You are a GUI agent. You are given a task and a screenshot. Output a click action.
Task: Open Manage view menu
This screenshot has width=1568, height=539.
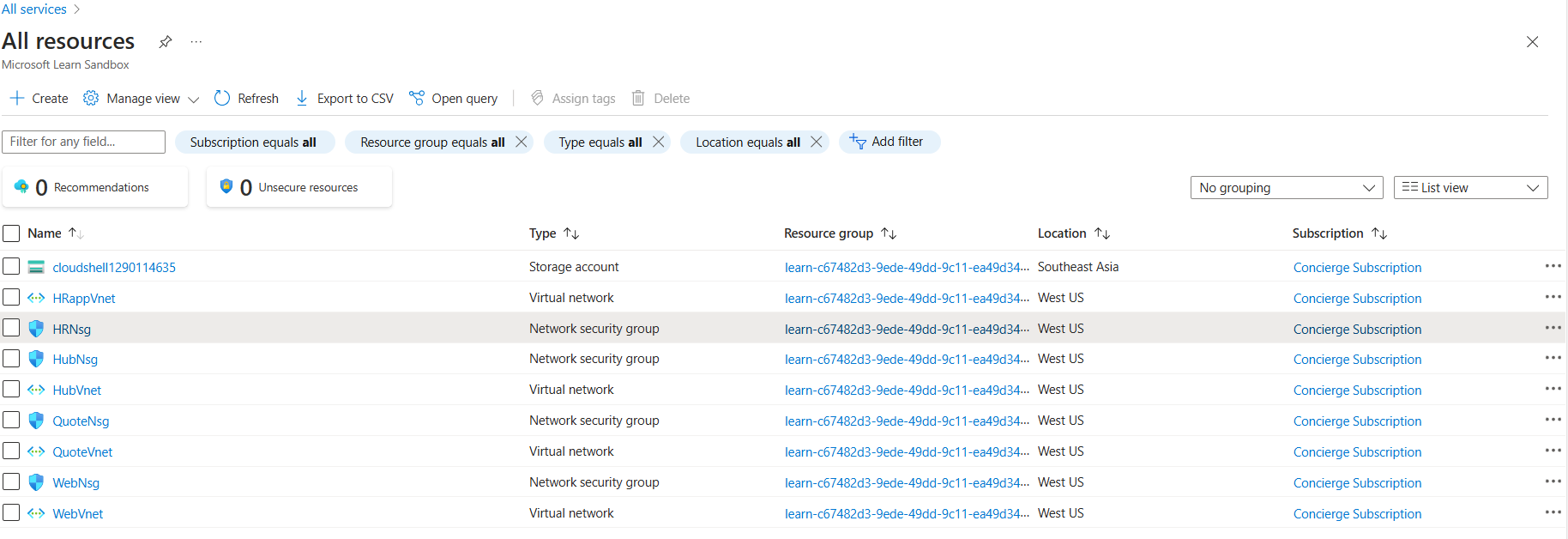click(142, 99)
